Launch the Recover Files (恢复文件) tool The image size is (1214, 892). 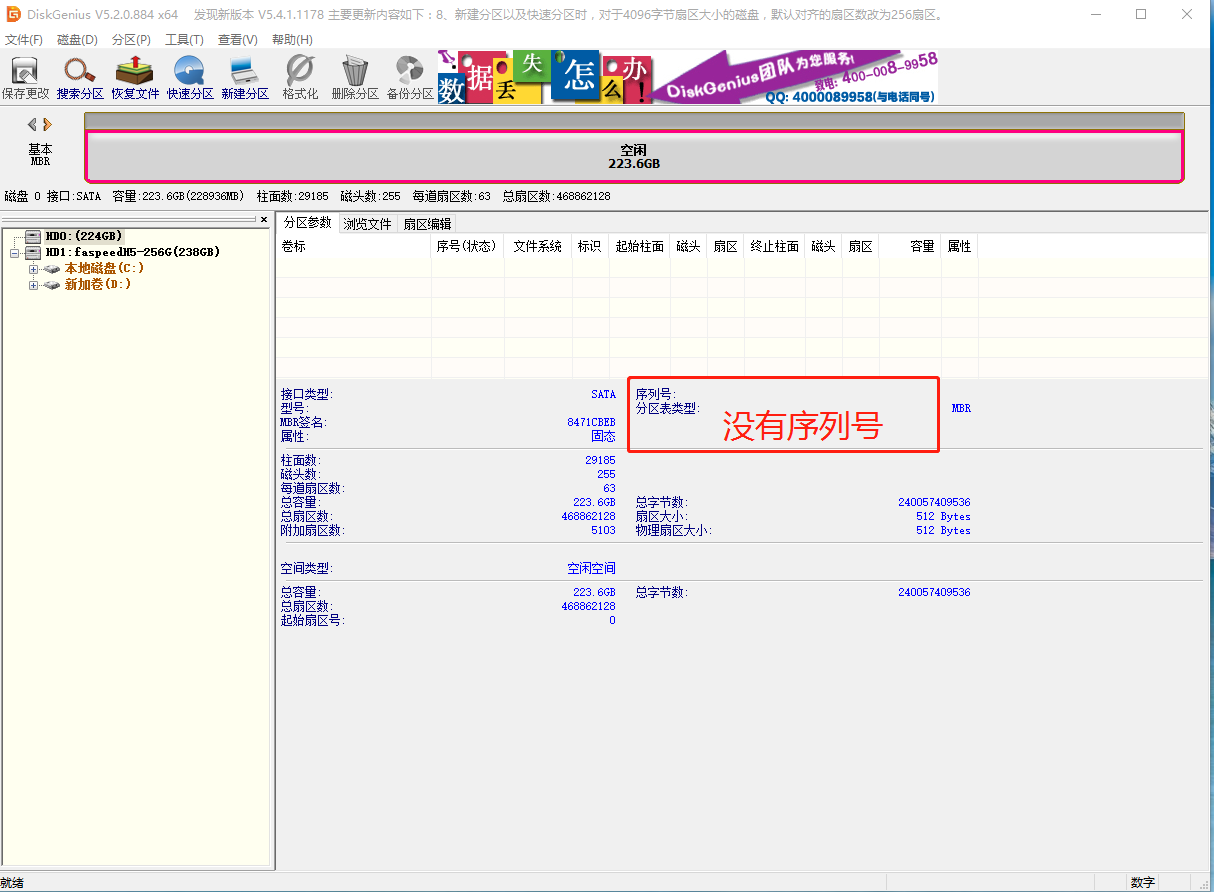pyautogui.click(x=135, y=79)
